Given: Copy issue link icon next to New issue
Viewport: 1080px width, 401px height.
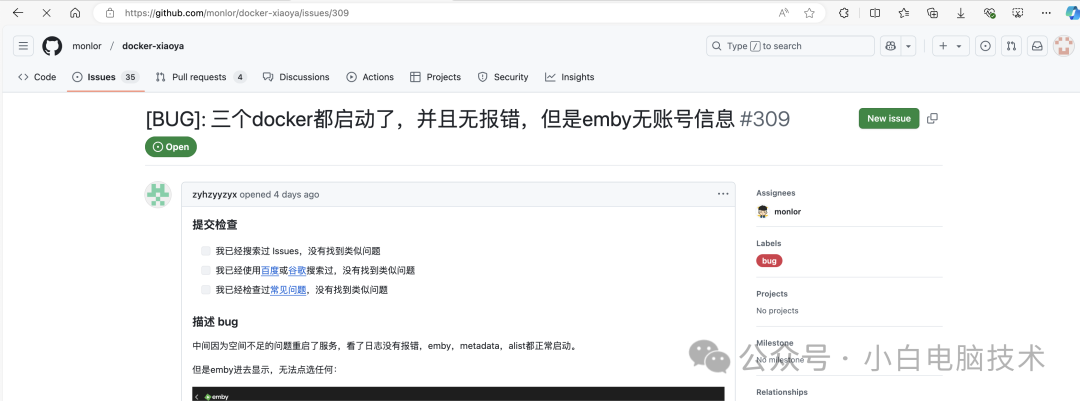Looking at the screenshot, I should pyautogui.click(x=933, y=119).
